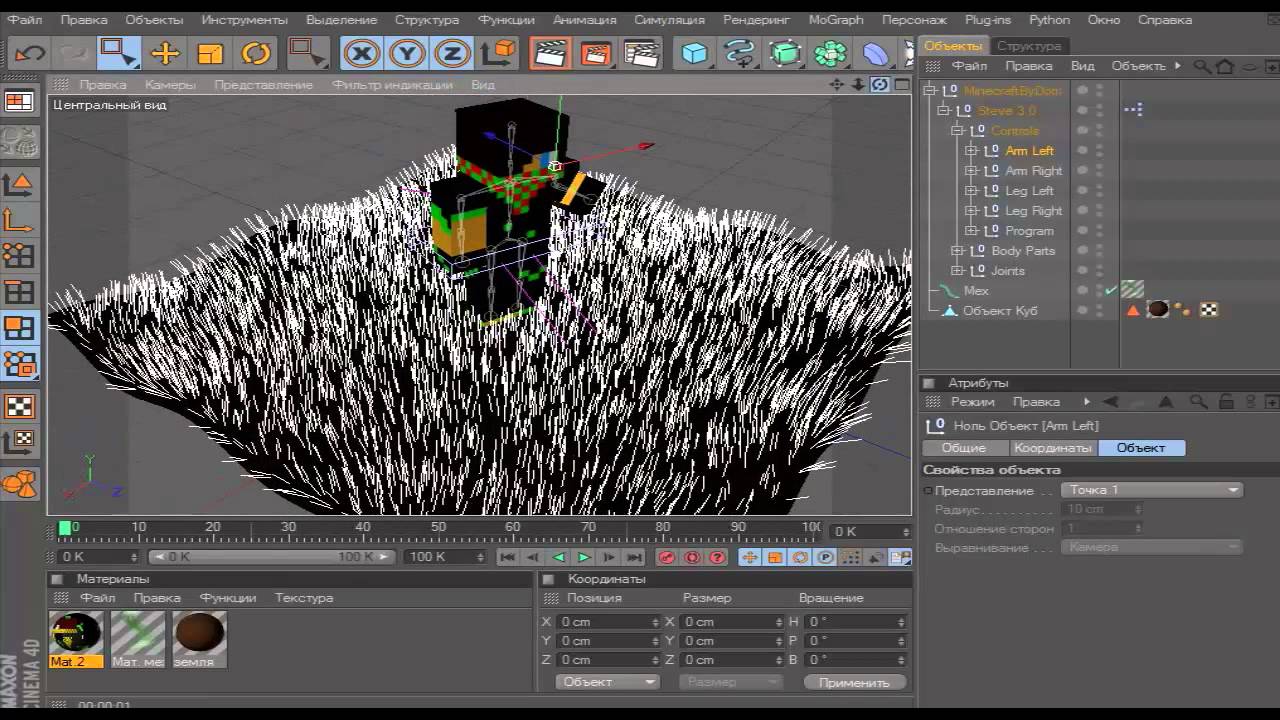
Task: Collapse the Steve 3.0 node
Action: click(943, 110)
